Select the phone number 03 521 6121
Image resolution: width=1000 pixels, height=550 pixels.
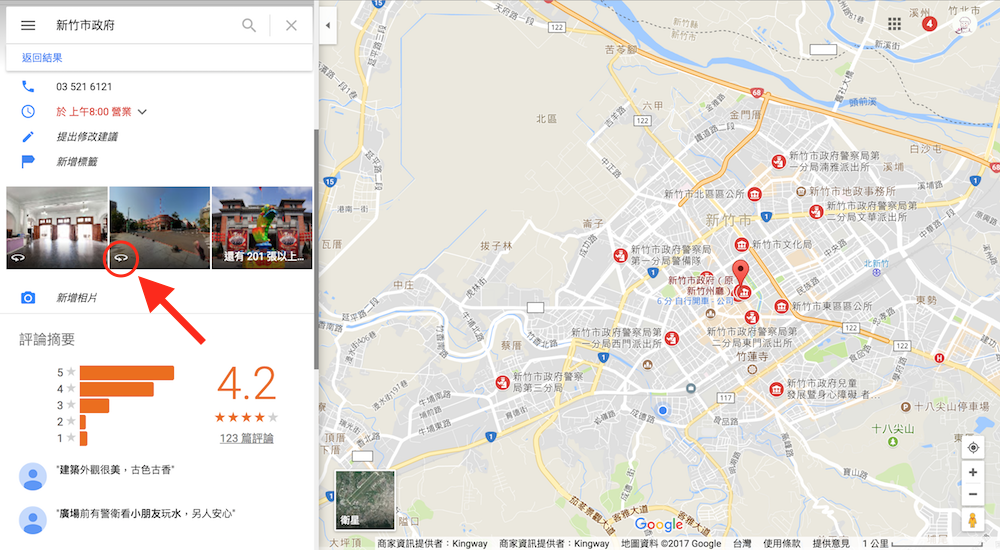tap(84, 87)
